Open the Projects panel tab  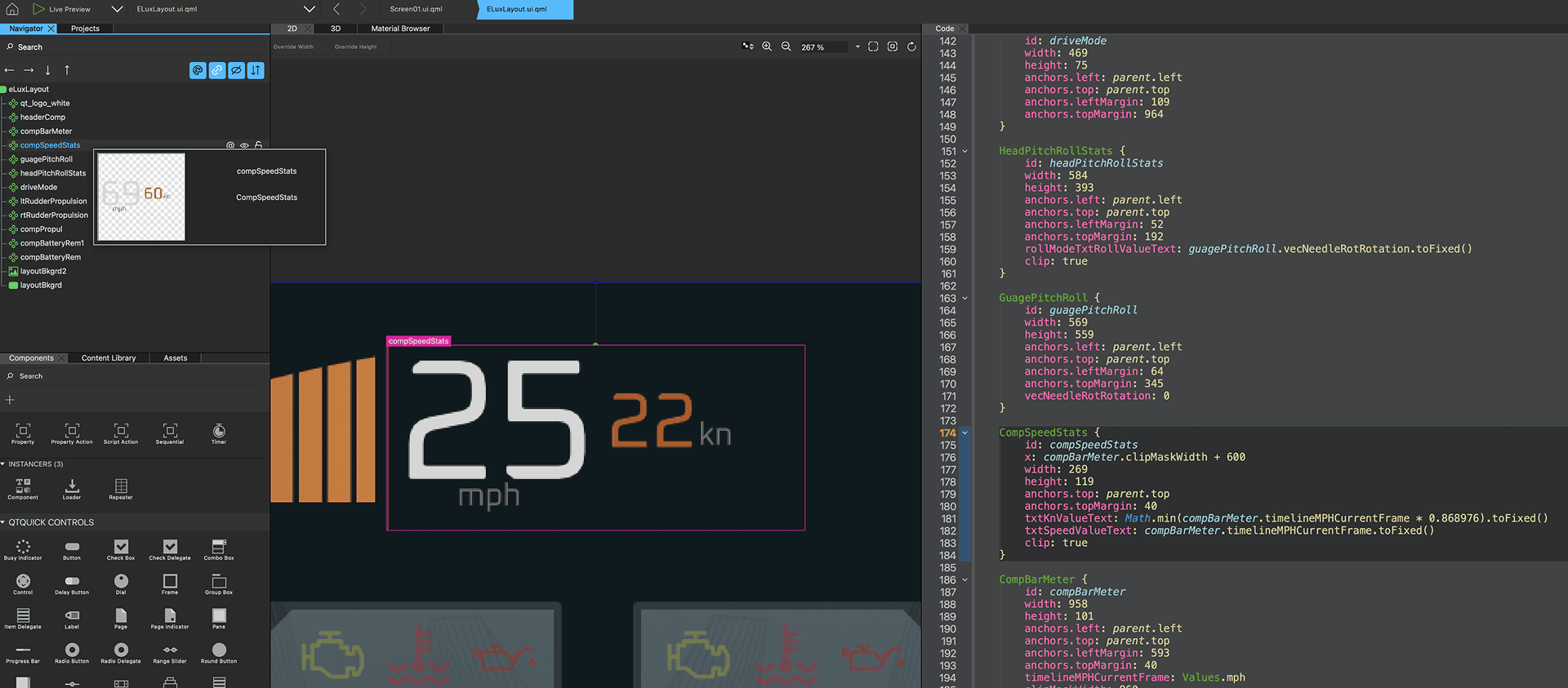pyautogui.click(x=85, y=29)
